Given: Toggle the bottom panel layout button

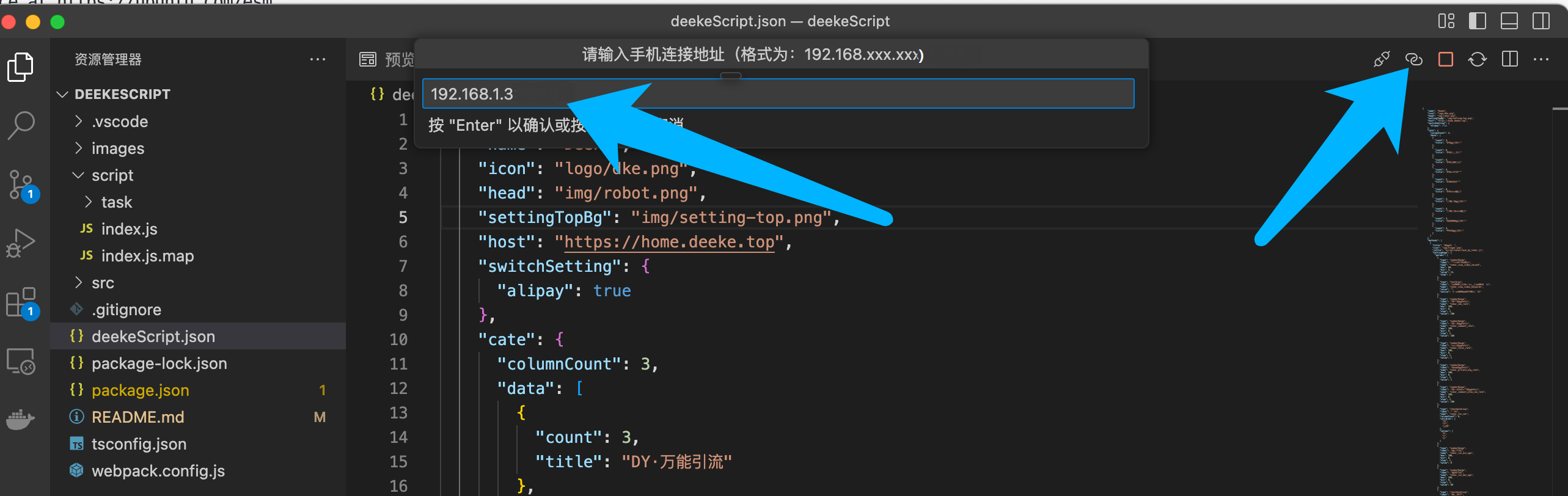Looking at the screenshot, I should [1509, 21].
